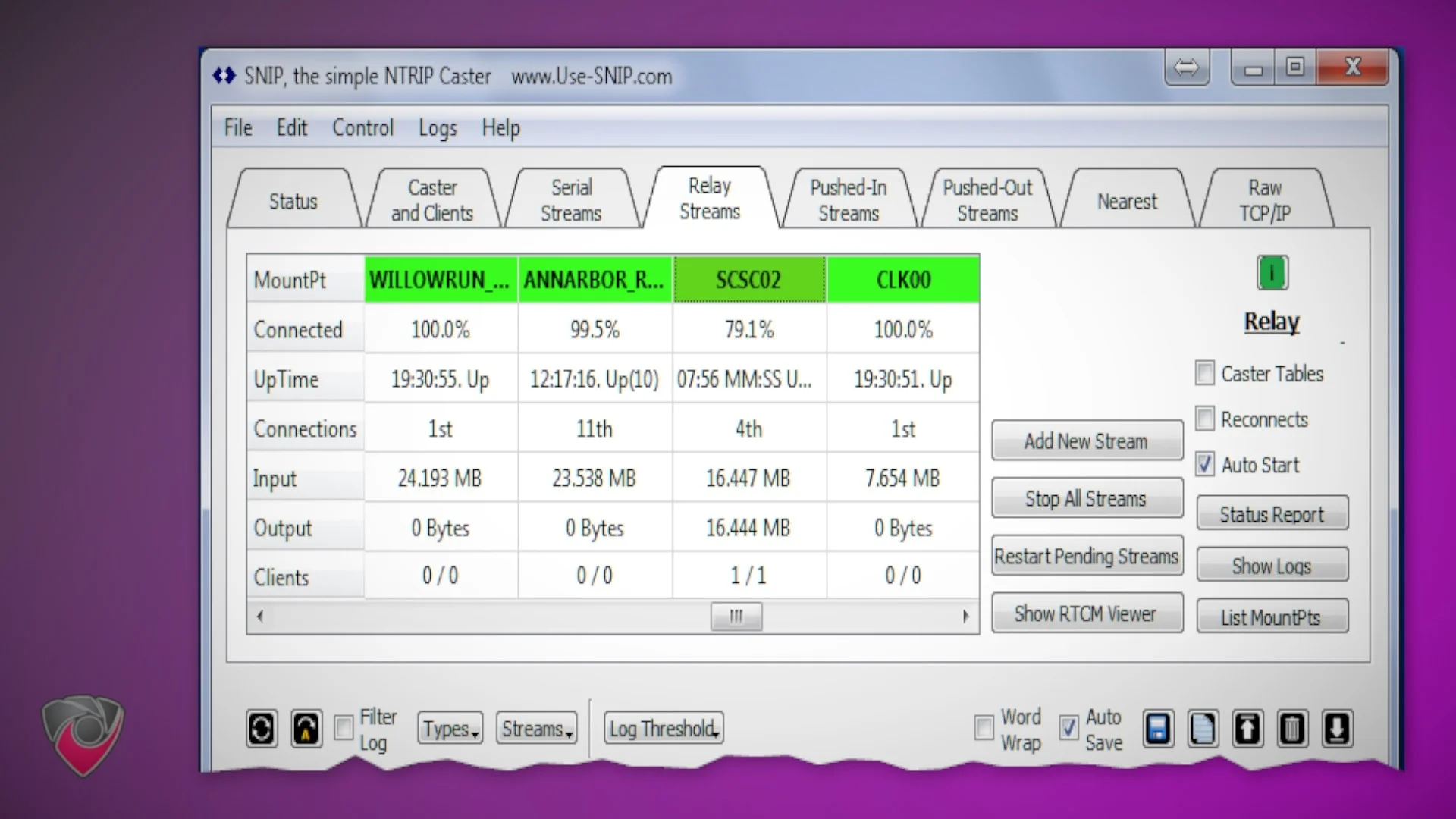Viewport: 1456px width, 819px height.
Task: Go to the Pushed-In Streams tab
Action: pos(849,200)
